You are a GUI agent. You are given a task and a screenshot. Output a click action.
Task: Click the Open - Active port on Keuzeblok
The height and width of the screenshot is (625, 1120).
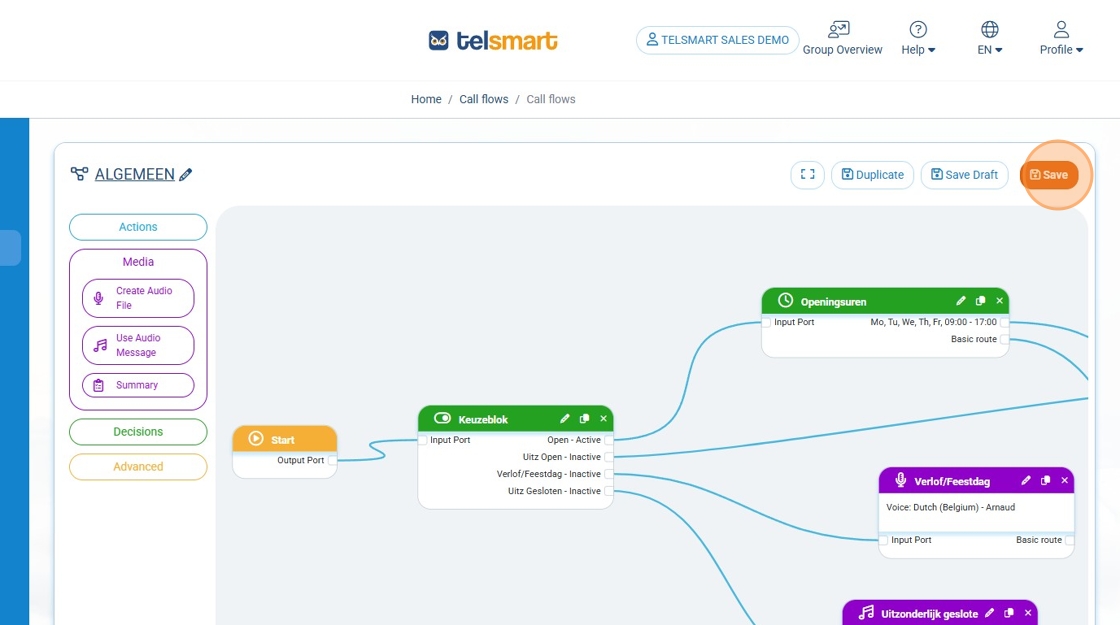click(x=608, y=440)
